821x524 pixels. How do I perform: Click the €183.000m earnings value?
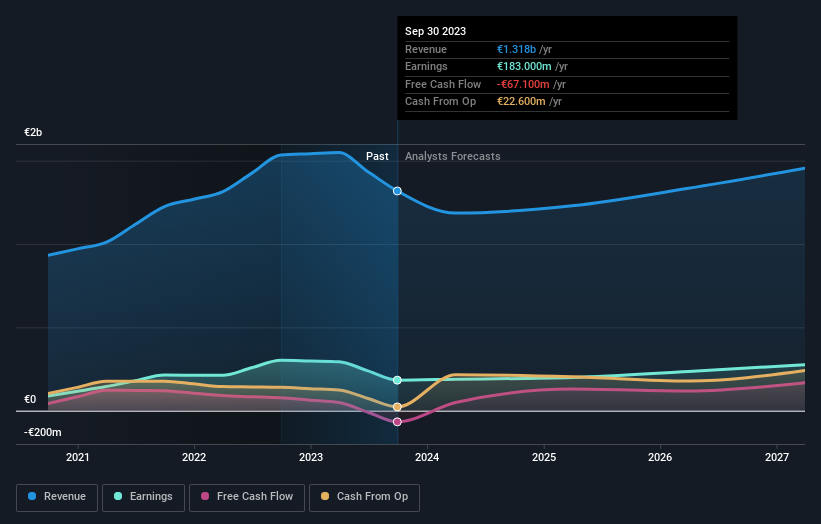[524, 66]
